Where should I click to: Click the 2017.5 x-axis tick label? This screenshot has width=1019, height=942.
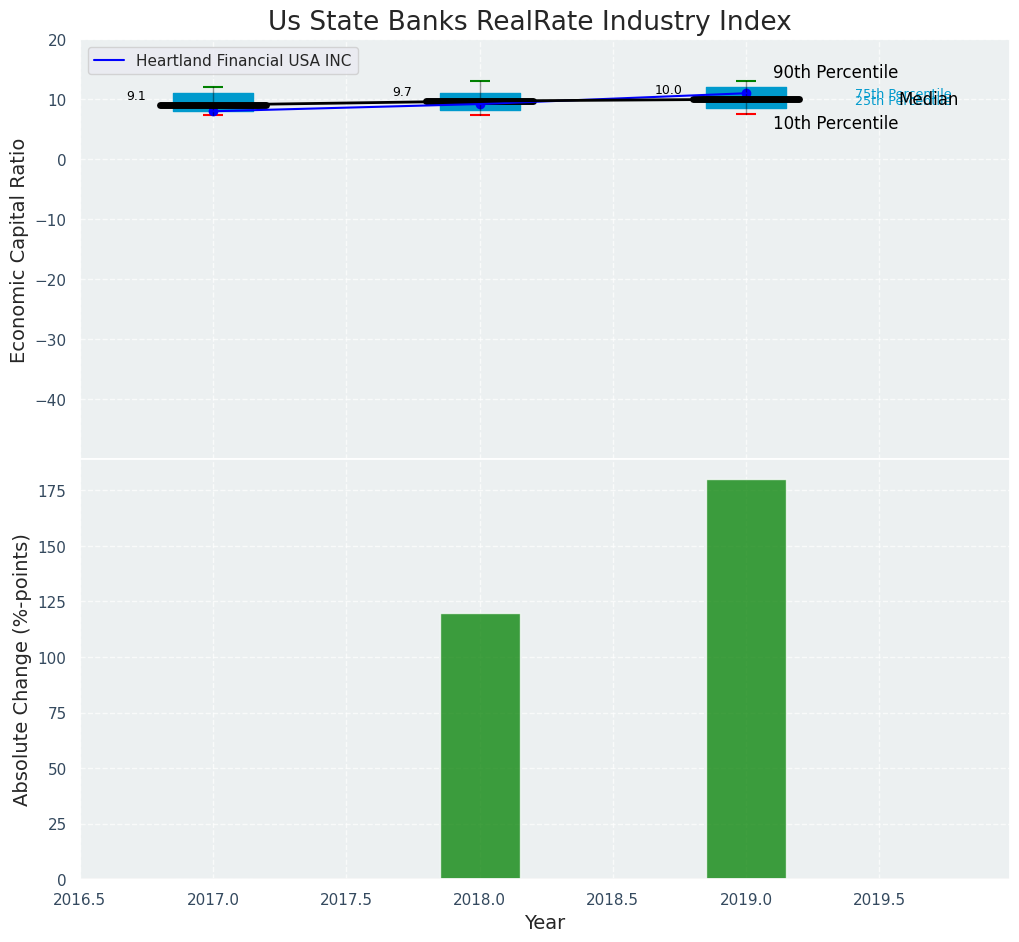pos(346,900)
